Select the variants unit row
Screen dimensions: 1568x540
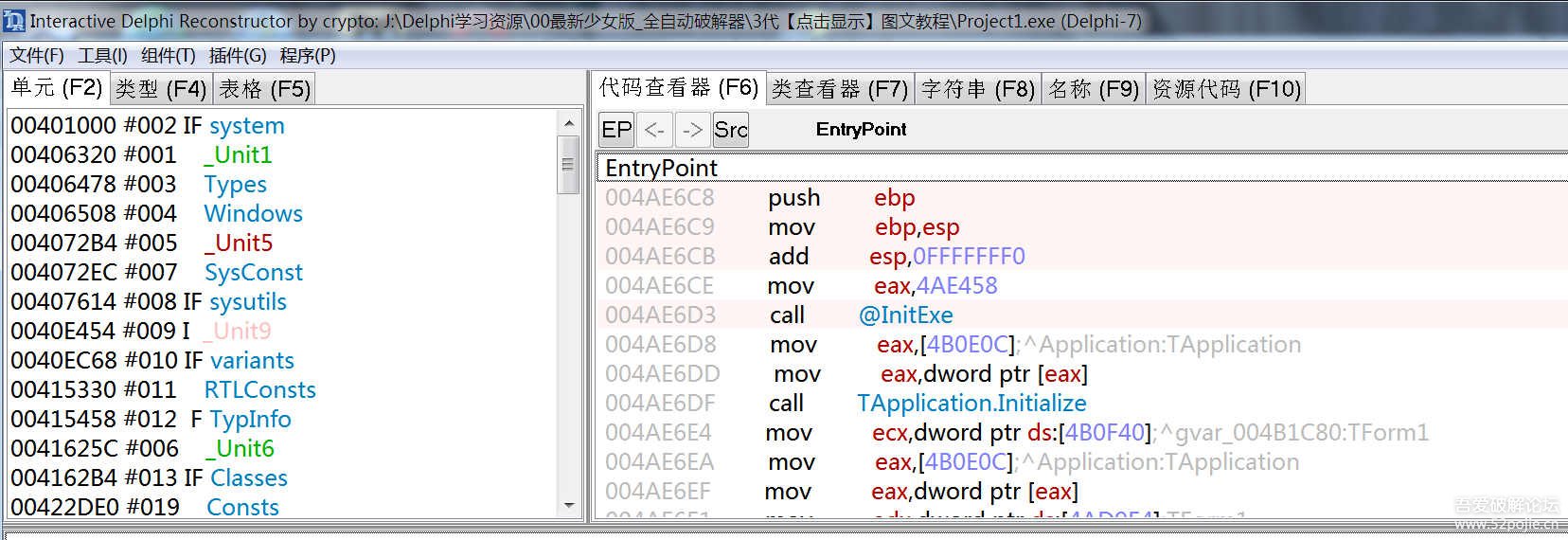[282, 361]
